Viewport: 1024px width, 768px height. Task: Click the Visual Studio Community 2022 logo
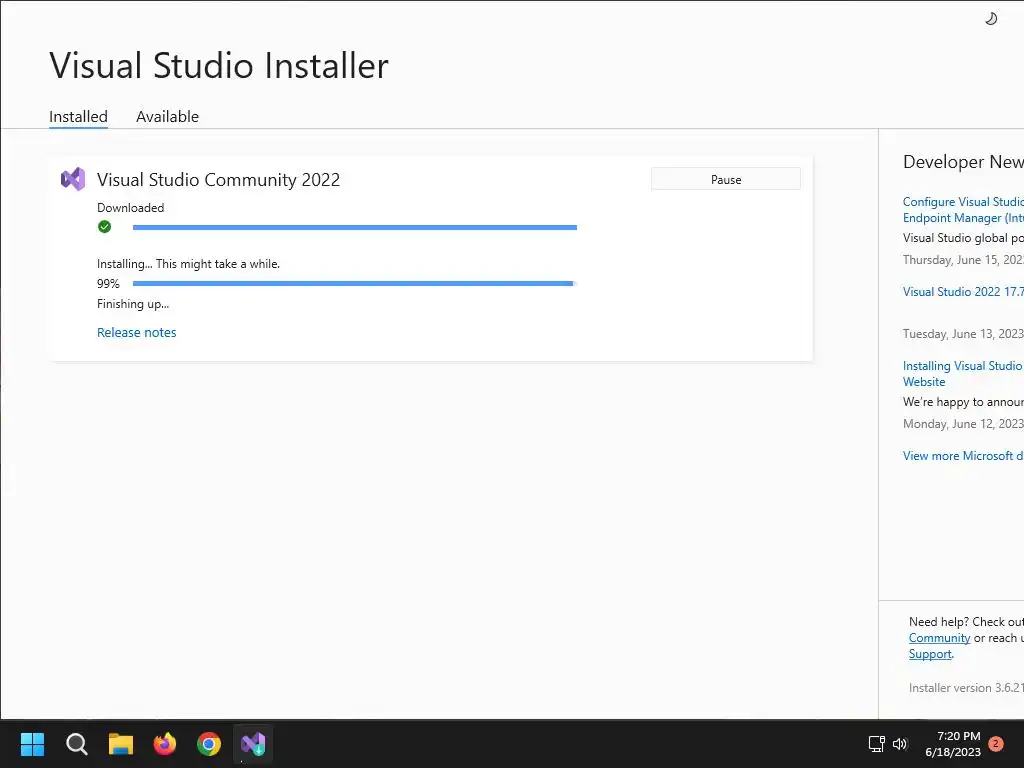click(x=73, y=179)
